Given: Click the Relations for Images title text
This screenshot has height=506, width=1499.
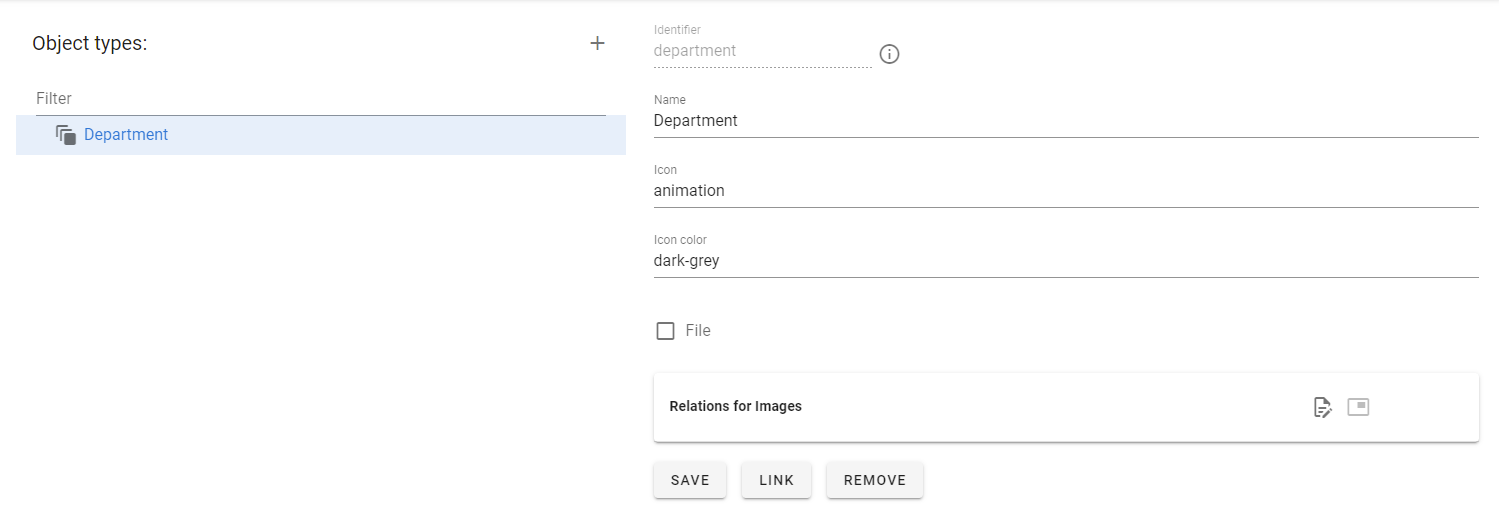Looking at the screenshot, I should pos(736,407).
